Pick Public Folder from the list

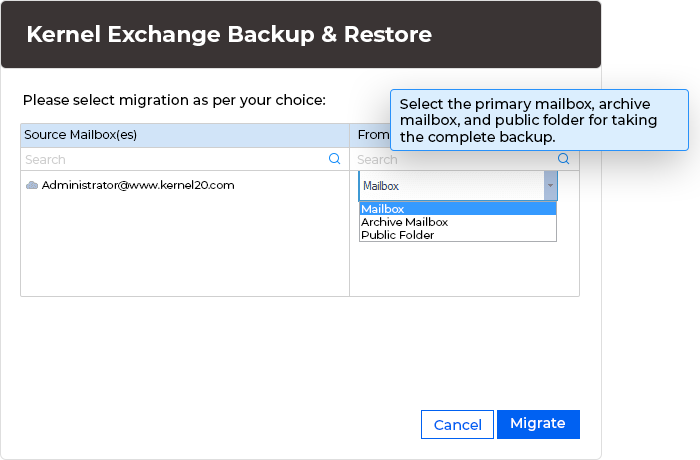click(458, 235)
